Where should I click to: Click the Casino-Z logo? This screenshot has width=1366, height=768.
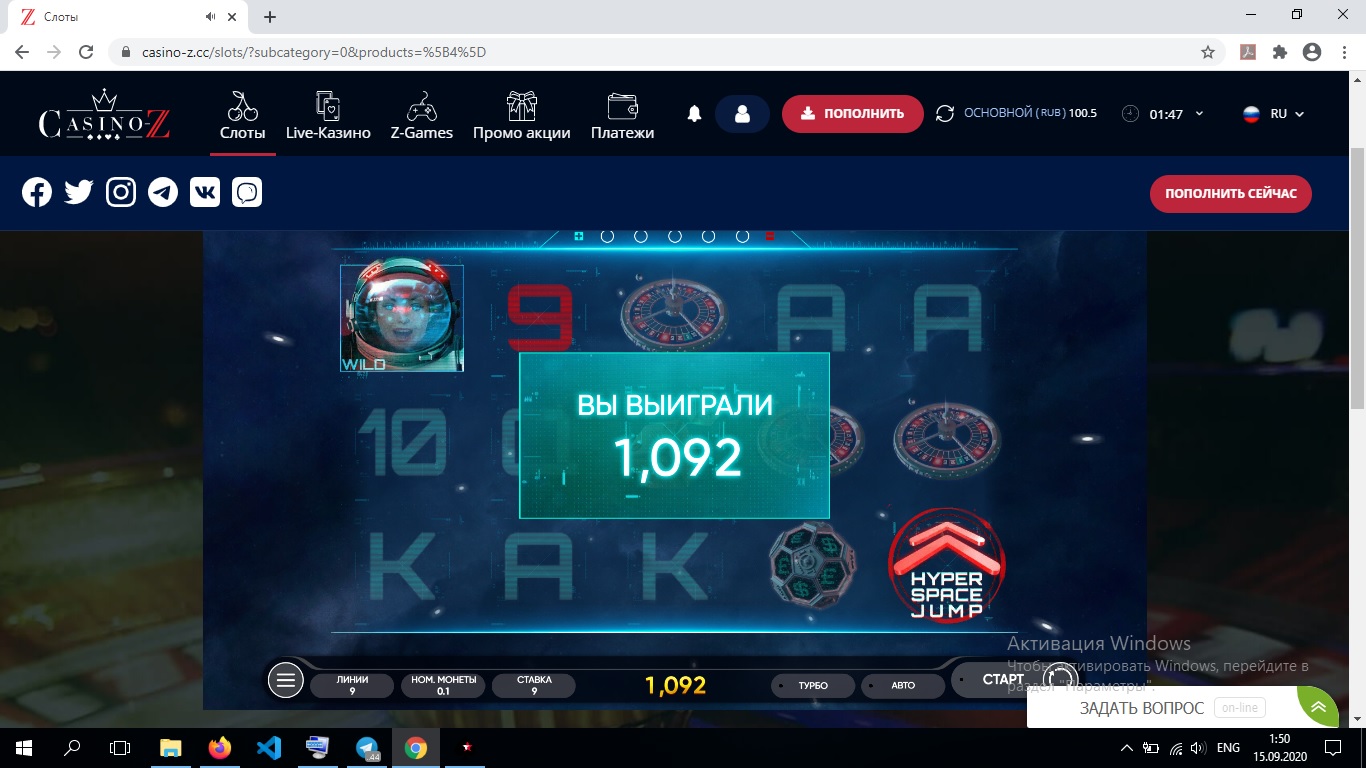coord(104,116)
